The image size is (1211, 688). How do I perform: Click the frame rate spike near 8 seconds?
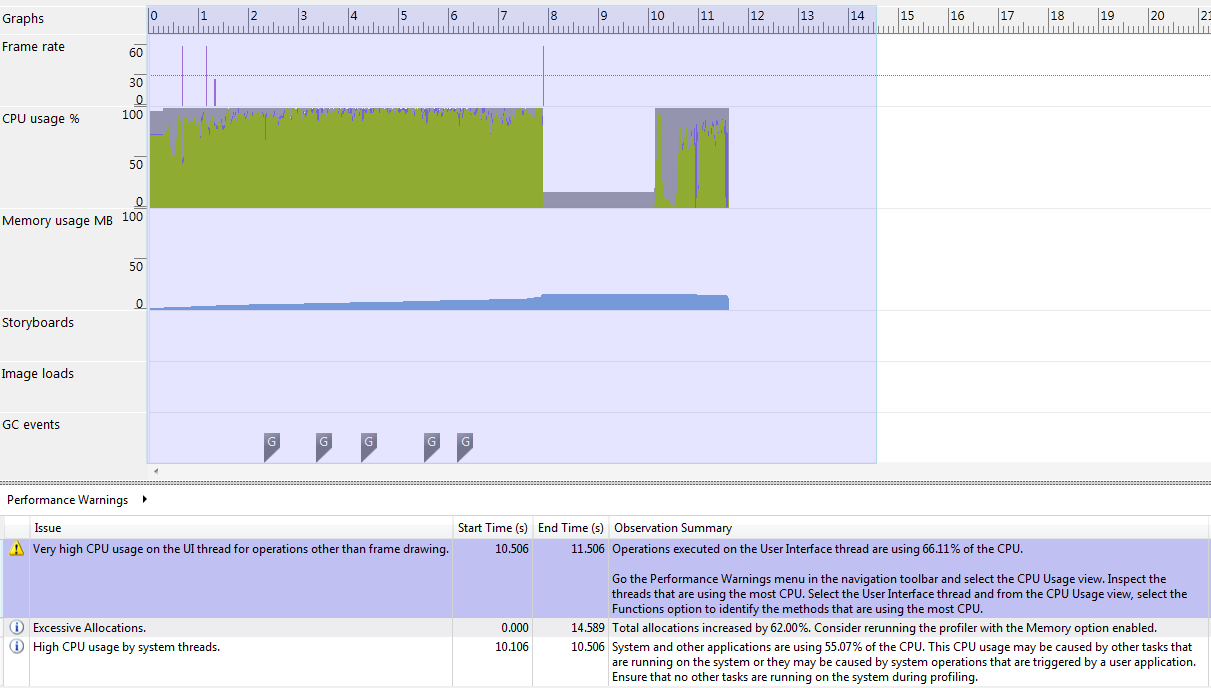point(544,76)
